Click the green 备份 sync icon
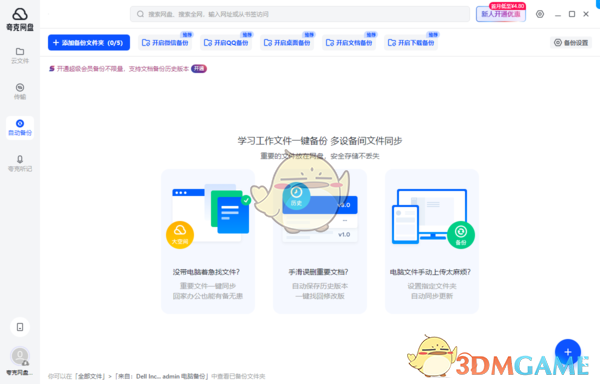The width and height of the screenshot is (600, 384). pos(461,235)
